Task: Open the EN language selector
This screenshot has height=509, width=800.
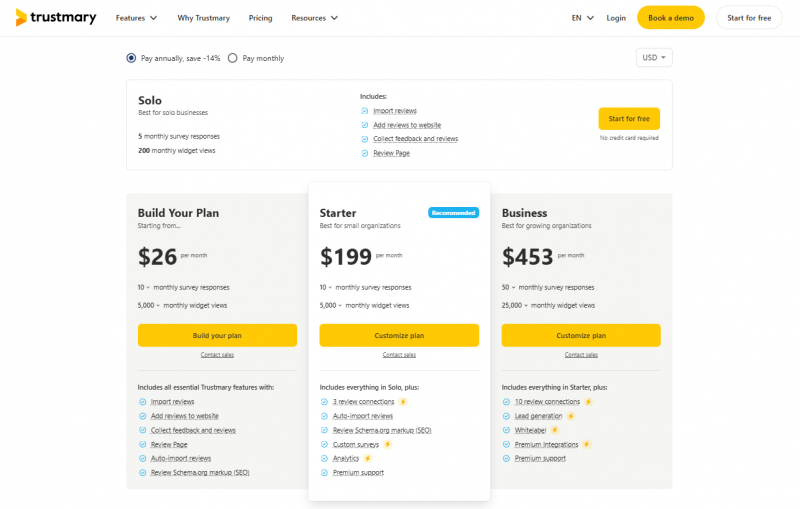Action: tap(583, 18)
